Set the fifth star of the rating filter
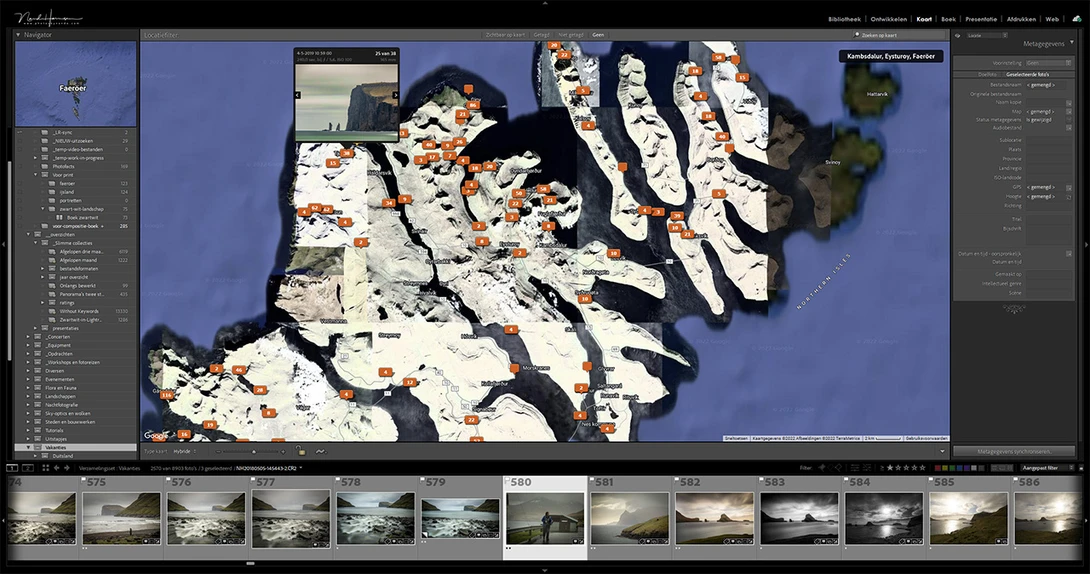 point(922,468)
